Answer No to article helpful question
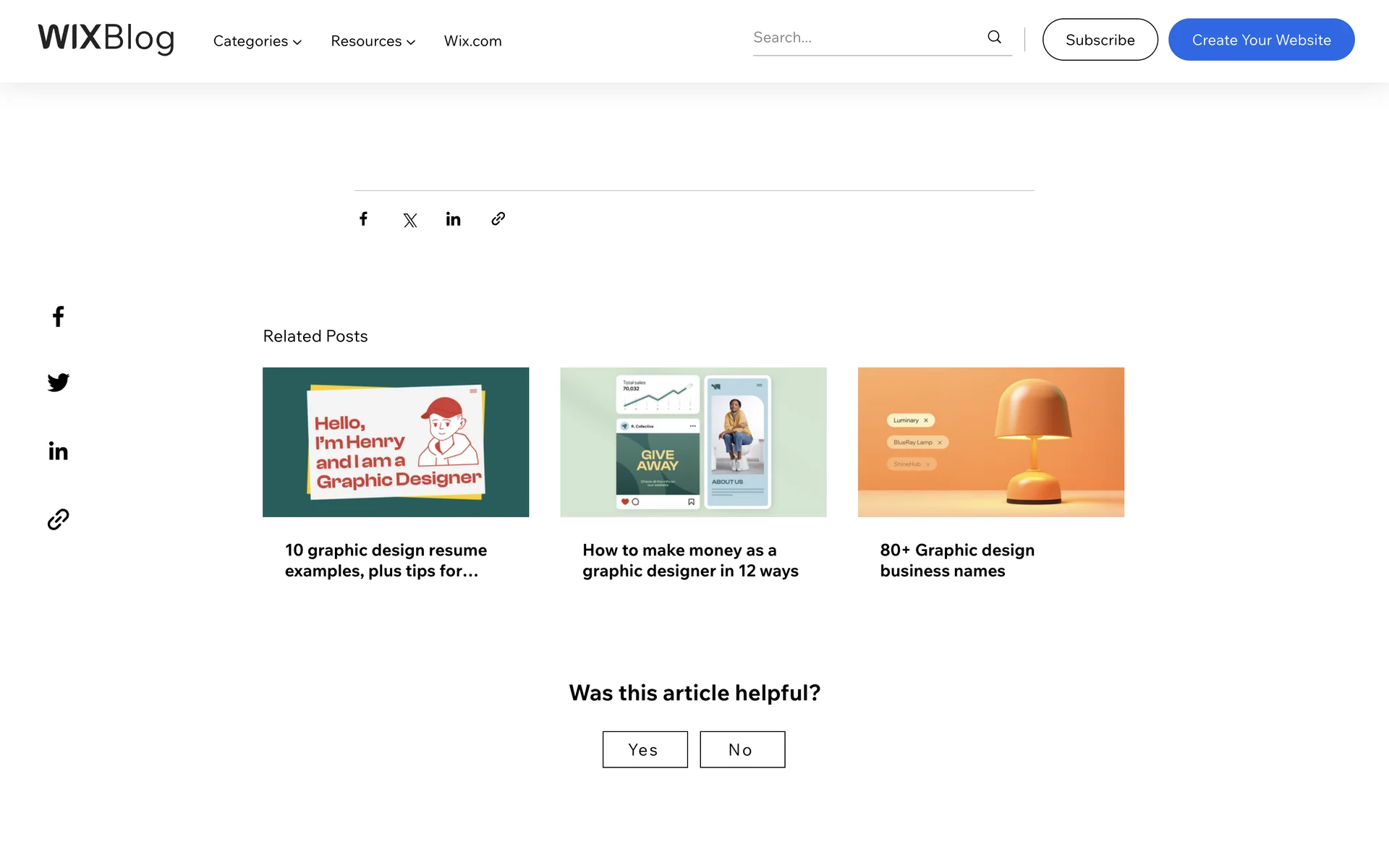Screen dimensions: 1389x868 tap(742, 749)
